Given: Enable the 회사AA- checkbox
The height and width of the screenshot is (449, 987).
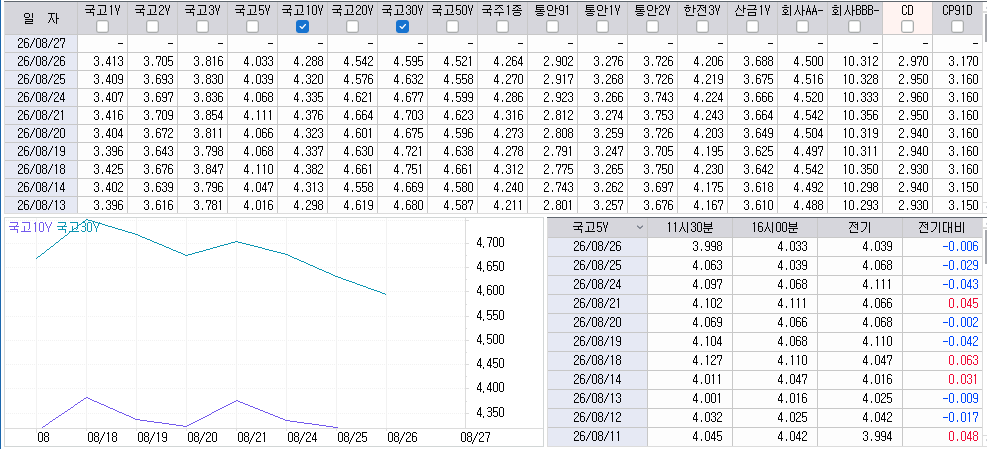Looking at the screenshot, I should click(x=803, y=26).
